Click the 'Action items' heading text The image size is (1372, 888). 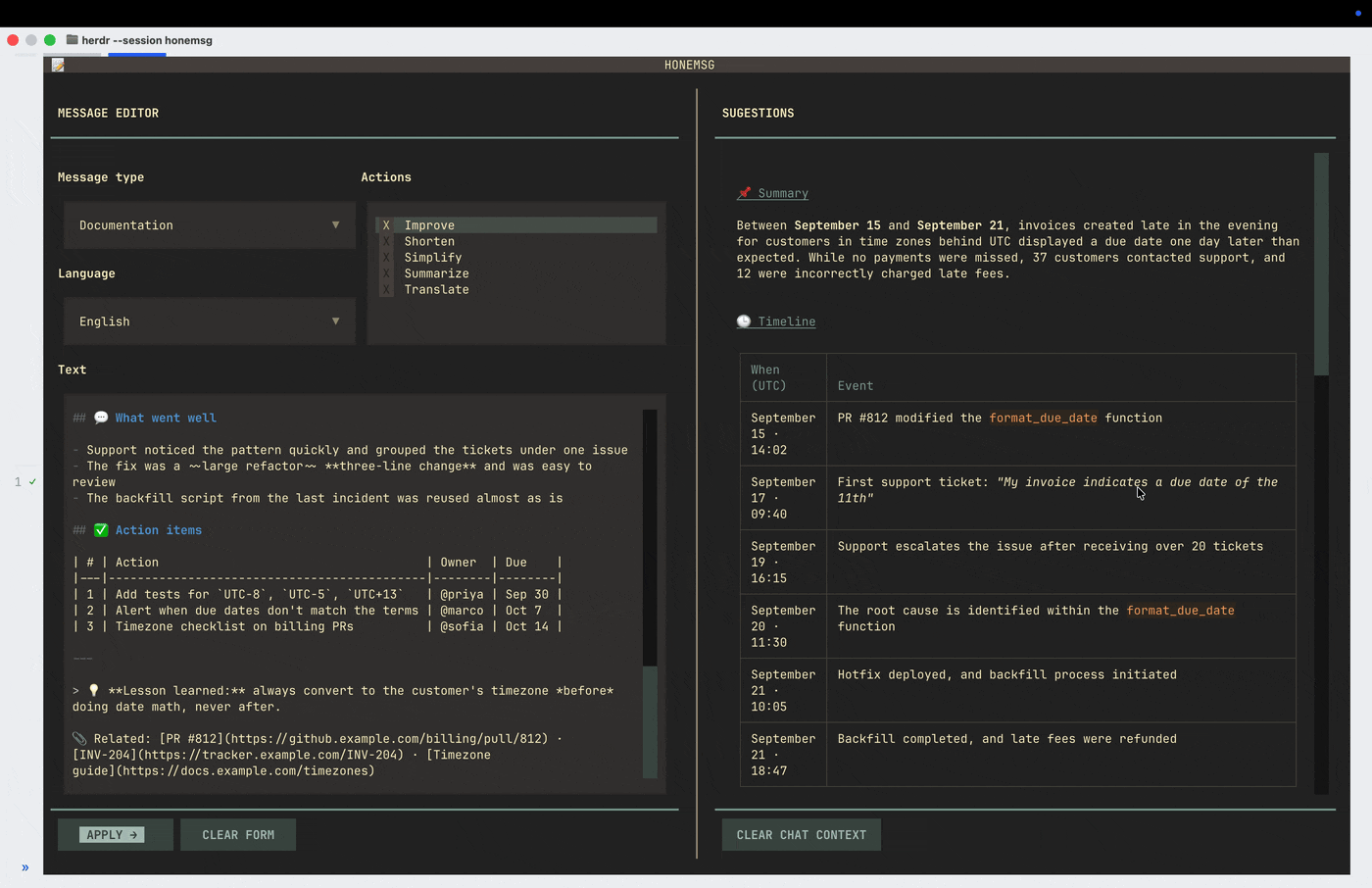coord(159,530)
